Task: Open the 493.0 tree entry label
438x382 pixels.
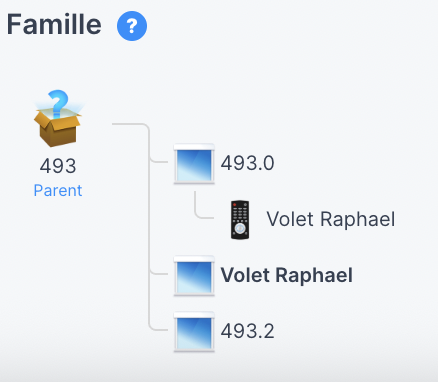Action: 247,163
